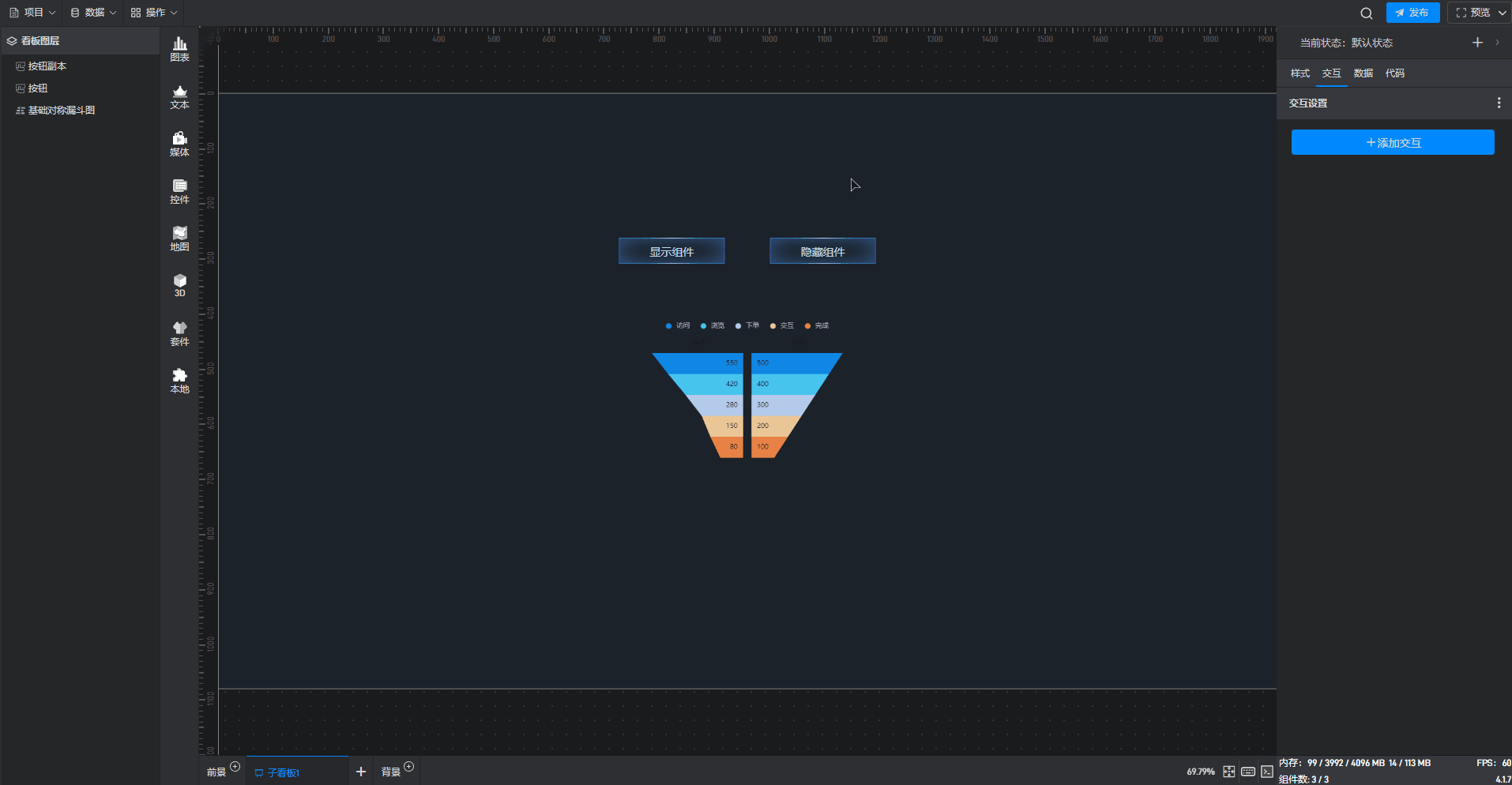
Task: Add a 前景 foreground layer with plus icon
Action: point(235,766)
